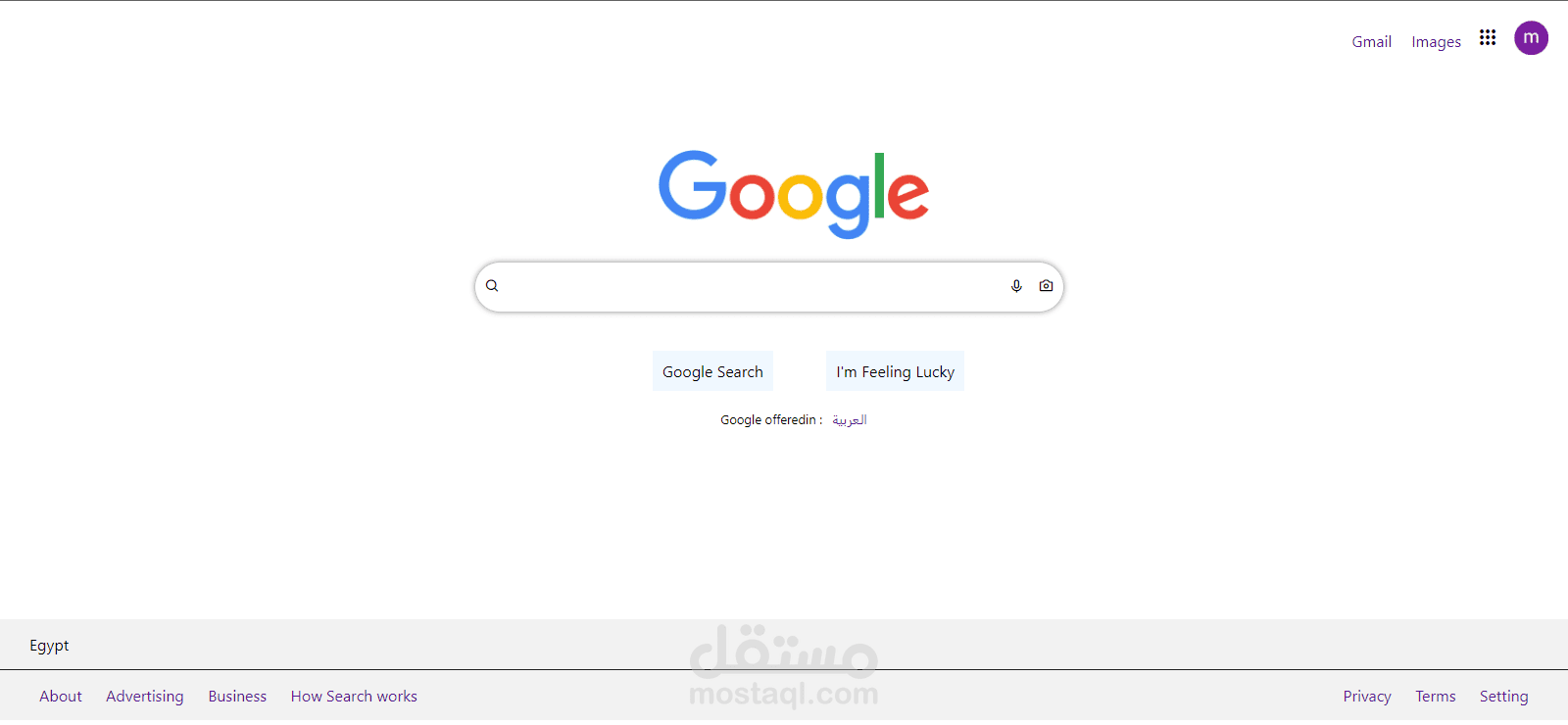Open the About footer link
This screenshot has height=725, width=1568.
click(61, 697)
